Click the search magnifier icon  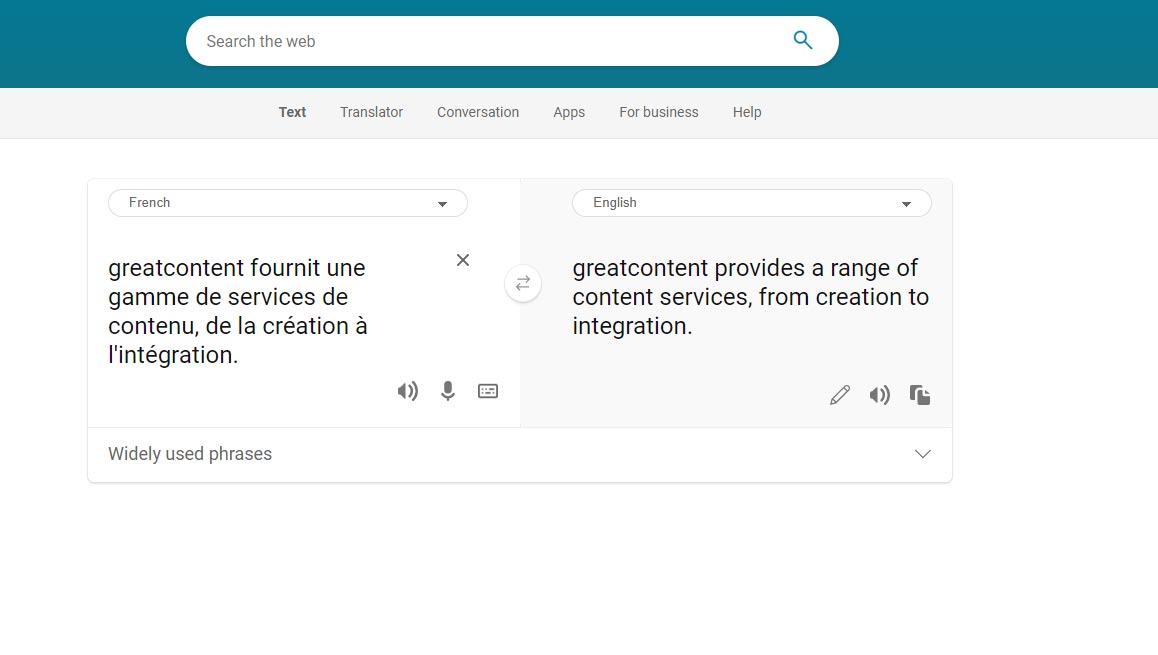(x=803, y=41)
